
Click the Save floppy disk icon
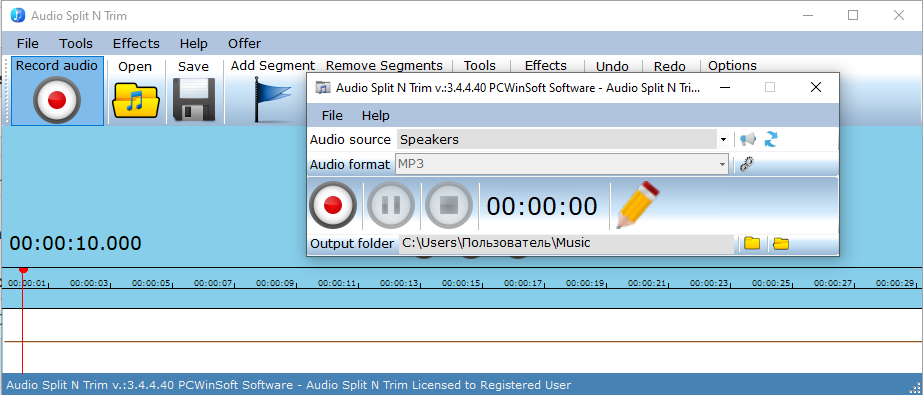pos(194,99)
